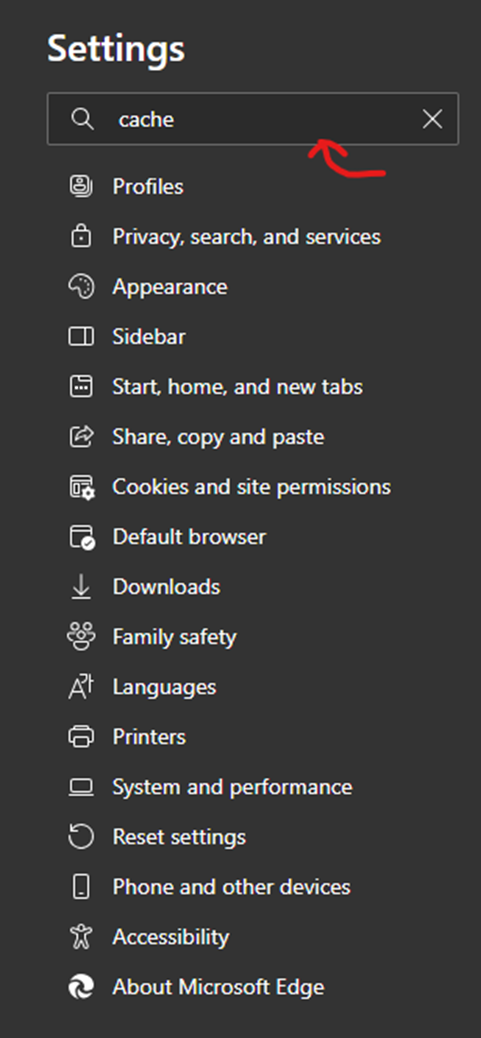Click the padlock icon for Privacy settings
The width and height of the screenshot is (481, 1038).
pos(81,236)
